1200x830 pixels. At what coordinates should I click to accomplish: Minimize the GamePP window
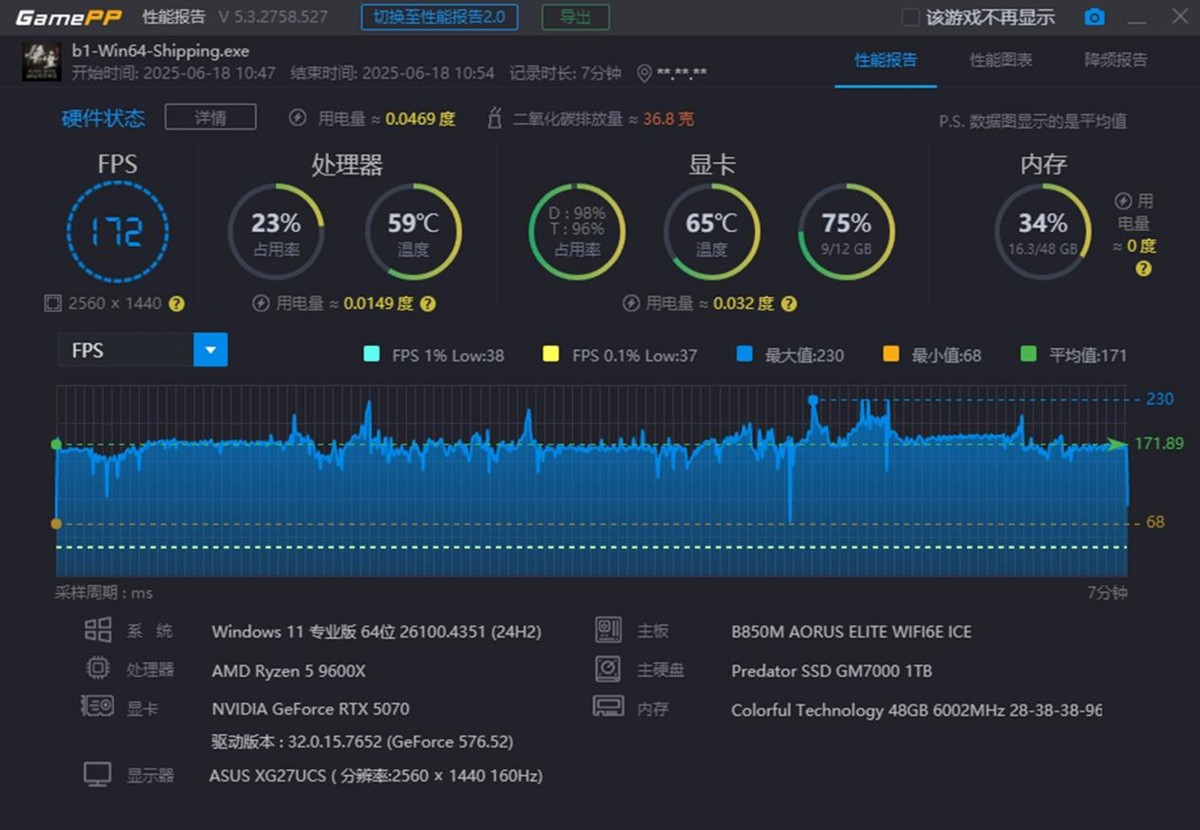(x=1137, y=18)
